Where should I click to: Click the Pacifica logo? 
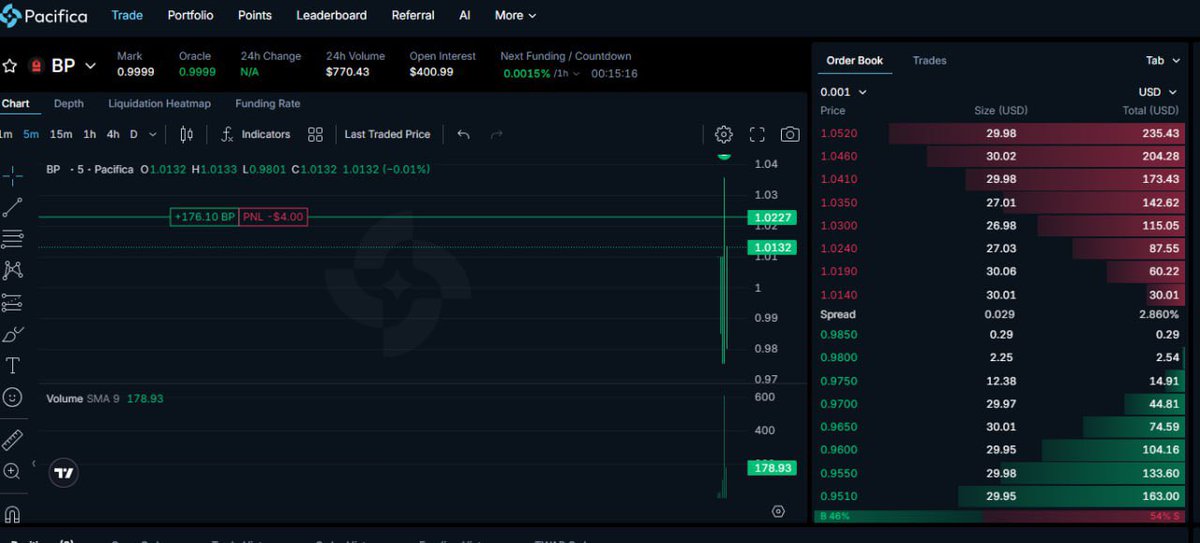coord(44,16)
